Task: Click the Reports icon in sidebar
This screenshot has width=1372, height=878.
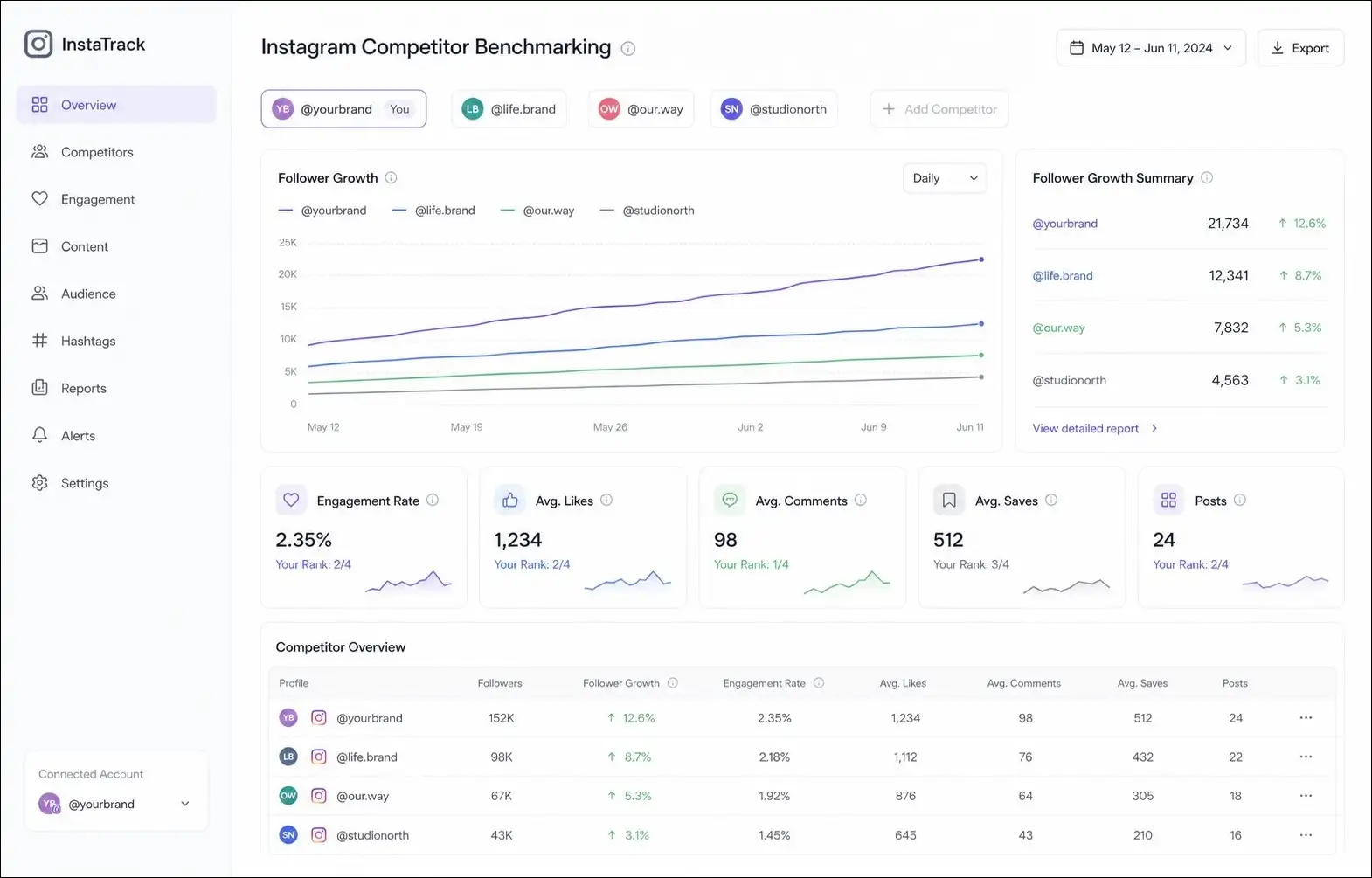Action: [39, 387]
